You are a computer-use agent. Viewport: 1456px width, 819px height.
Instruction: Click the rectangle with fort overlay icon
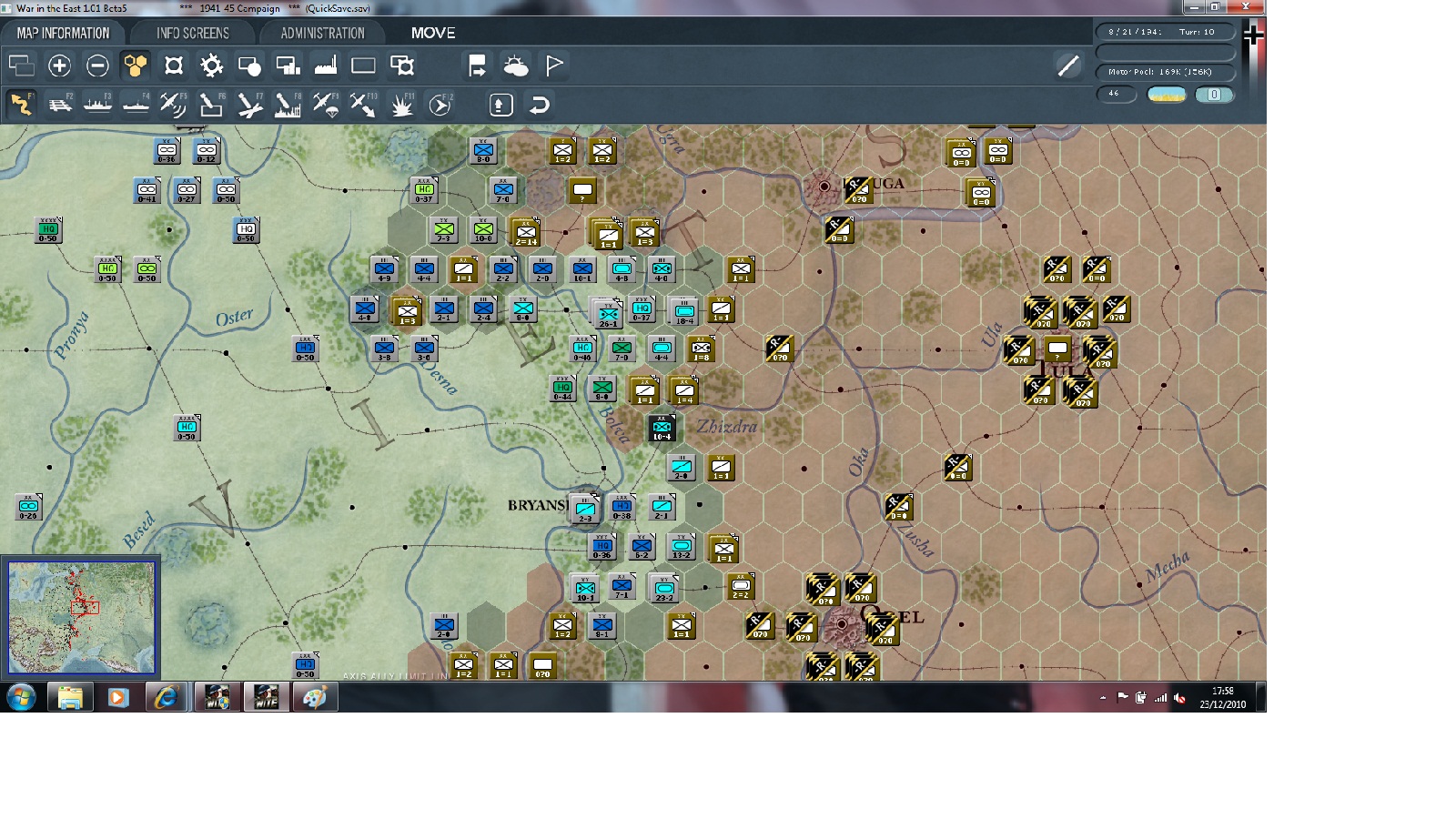(x=402, y=66)
